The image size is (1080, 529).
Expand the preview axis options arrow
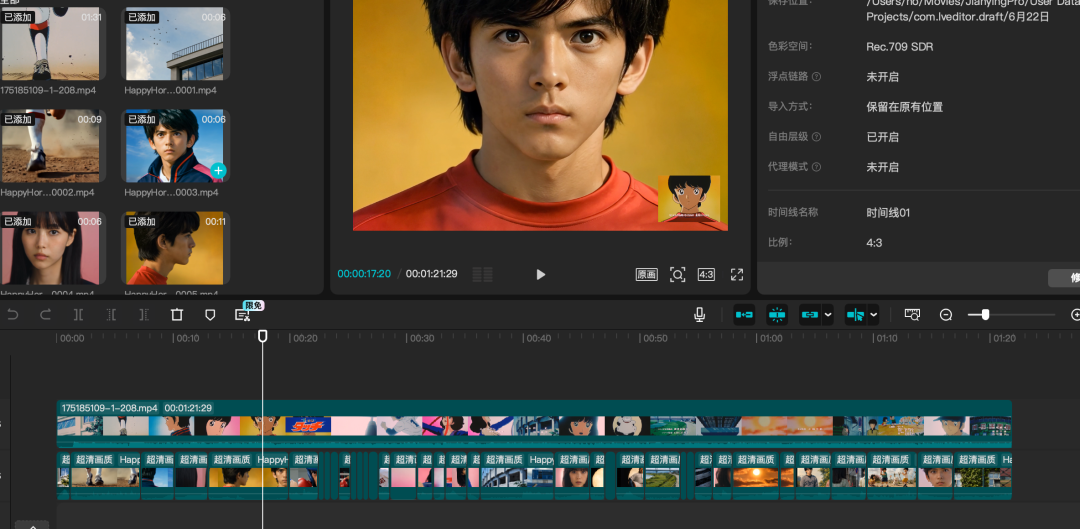[x=873, y=315]
